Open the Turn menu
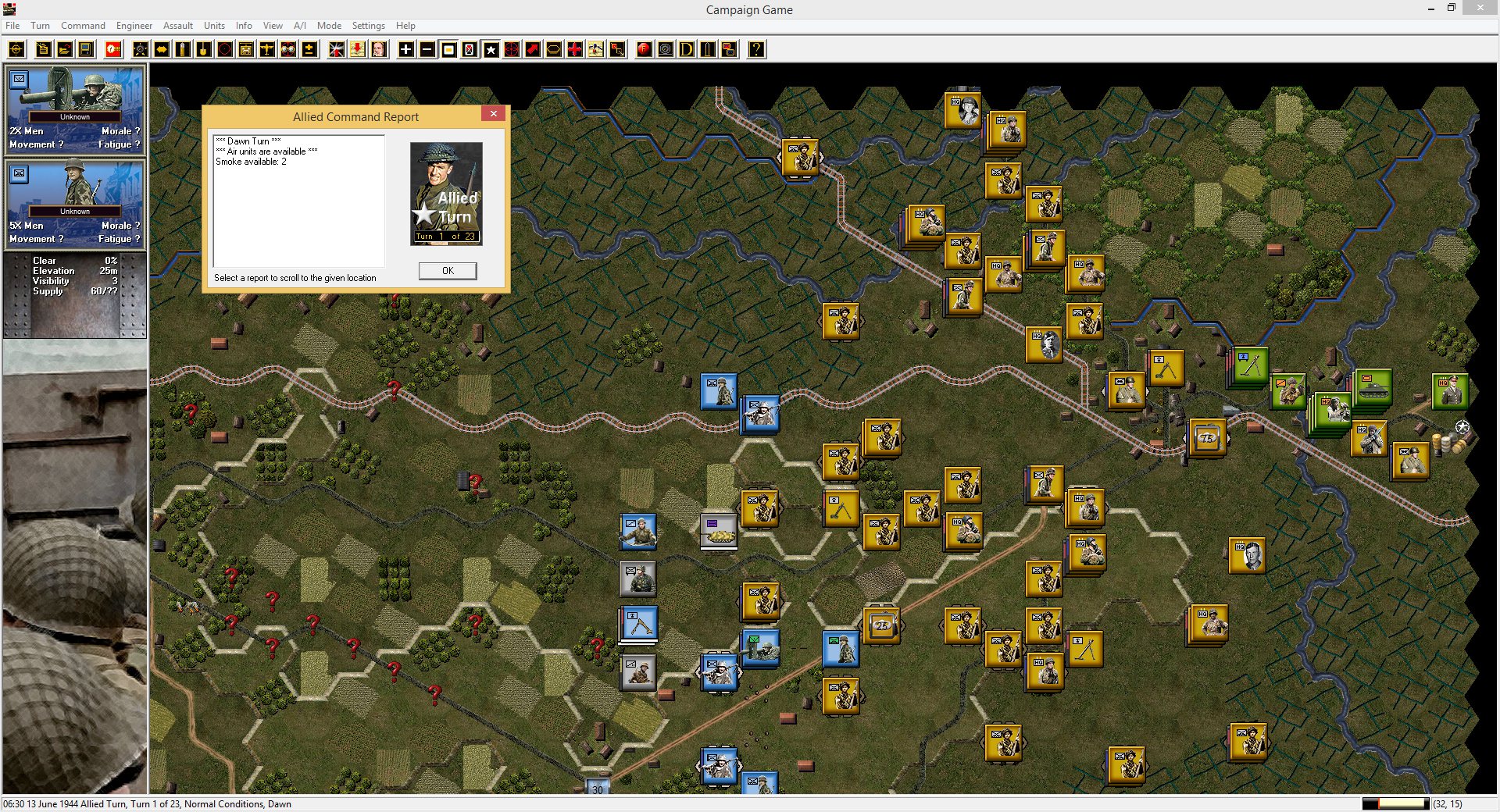1500x812 pixels. 40,26
